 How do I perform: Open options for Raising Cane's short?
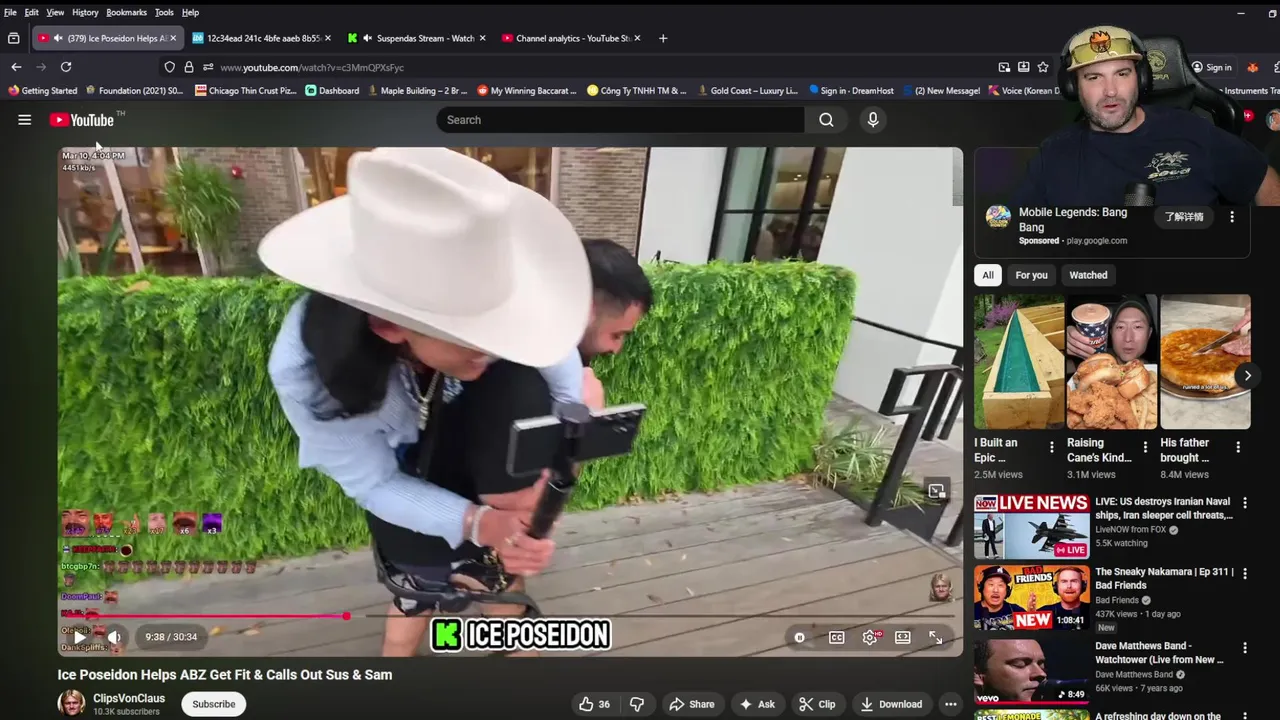pyautogui.click(x=1145, y=448)
